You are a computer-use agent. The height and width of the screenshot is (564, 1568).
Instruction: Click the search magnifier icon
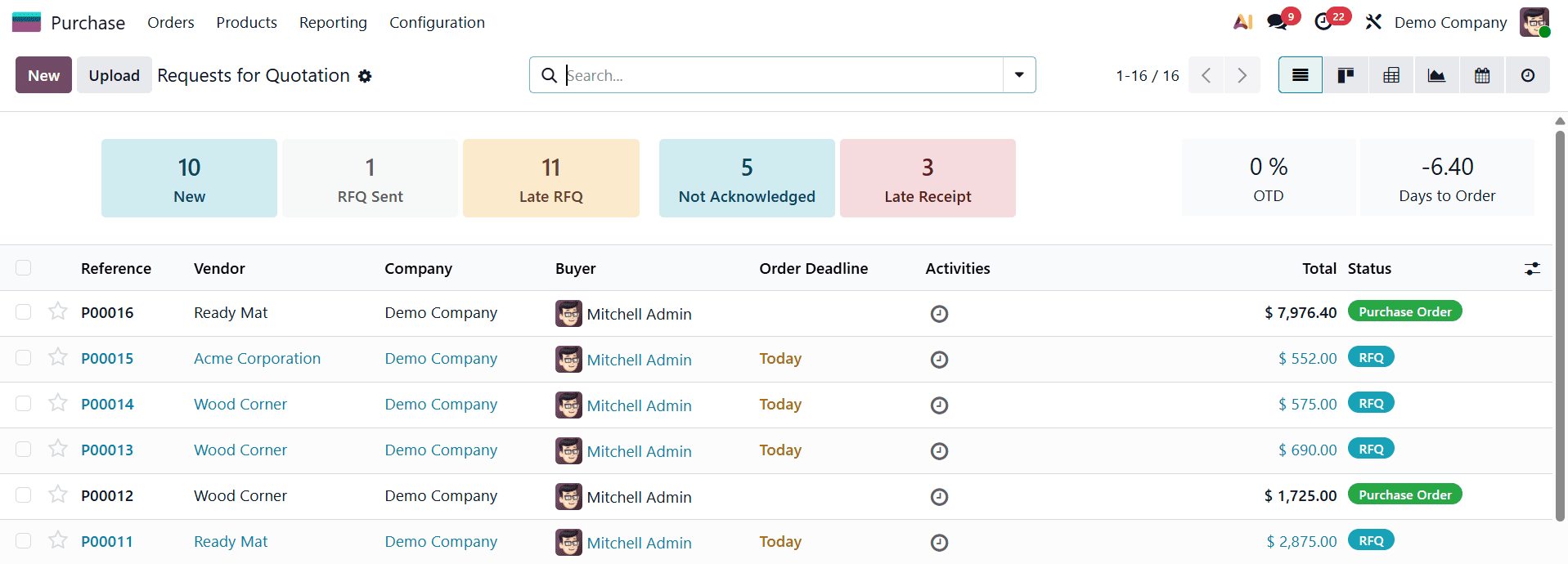click(x=549, y=75)
